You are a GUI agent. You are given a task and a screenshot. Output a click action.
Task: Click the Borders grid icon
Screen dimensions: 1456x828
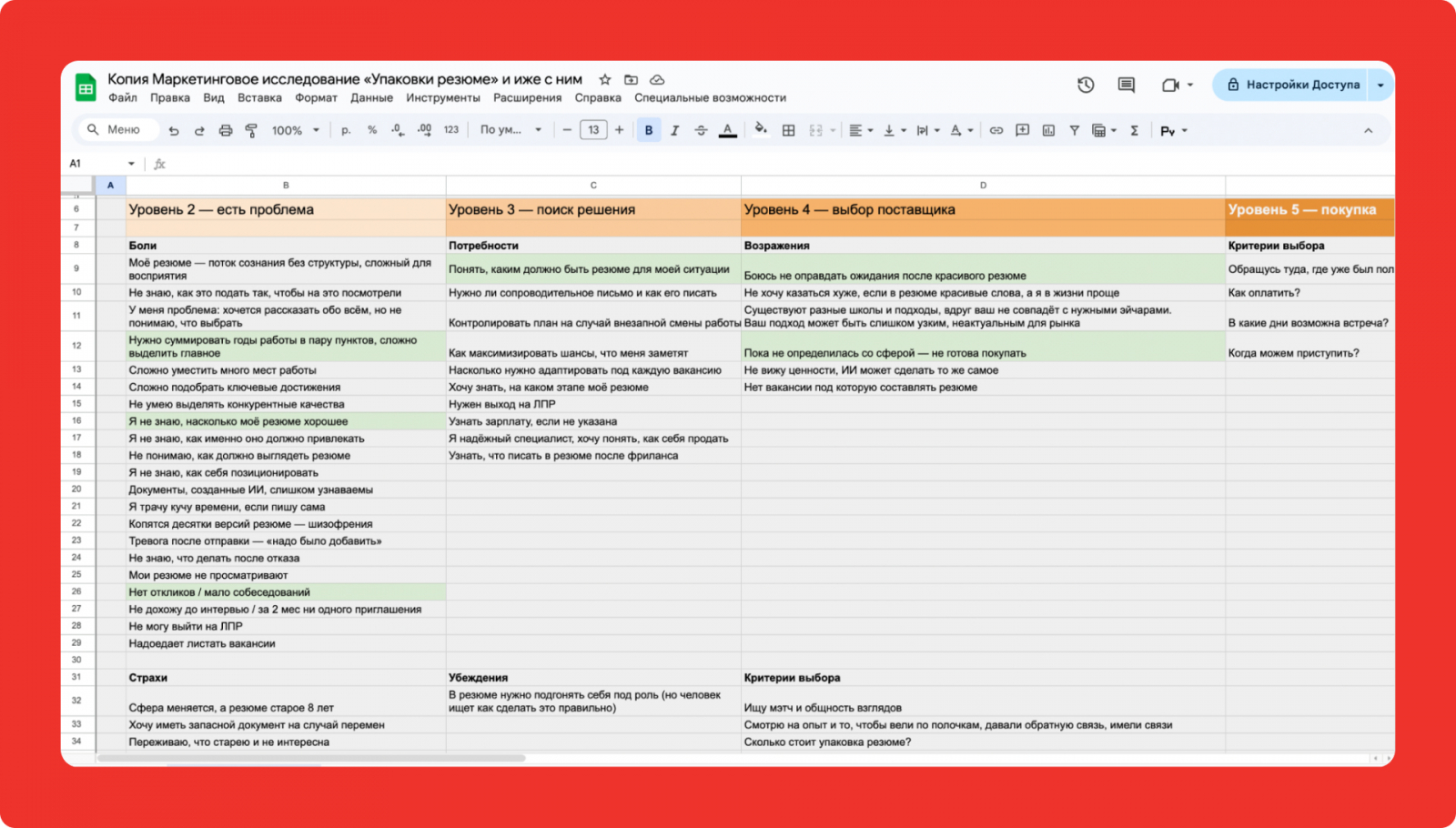point(789,130)
